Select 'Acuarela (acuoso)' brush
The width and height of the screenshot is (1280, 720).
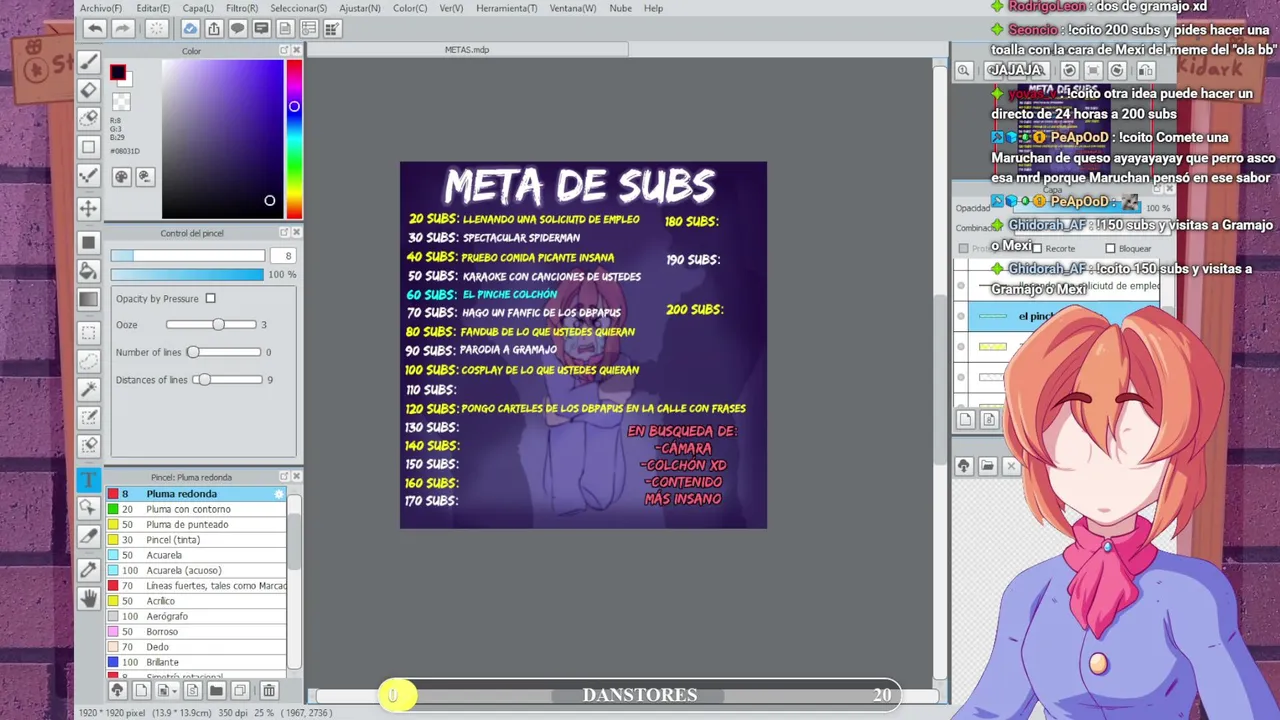[196, 570]
